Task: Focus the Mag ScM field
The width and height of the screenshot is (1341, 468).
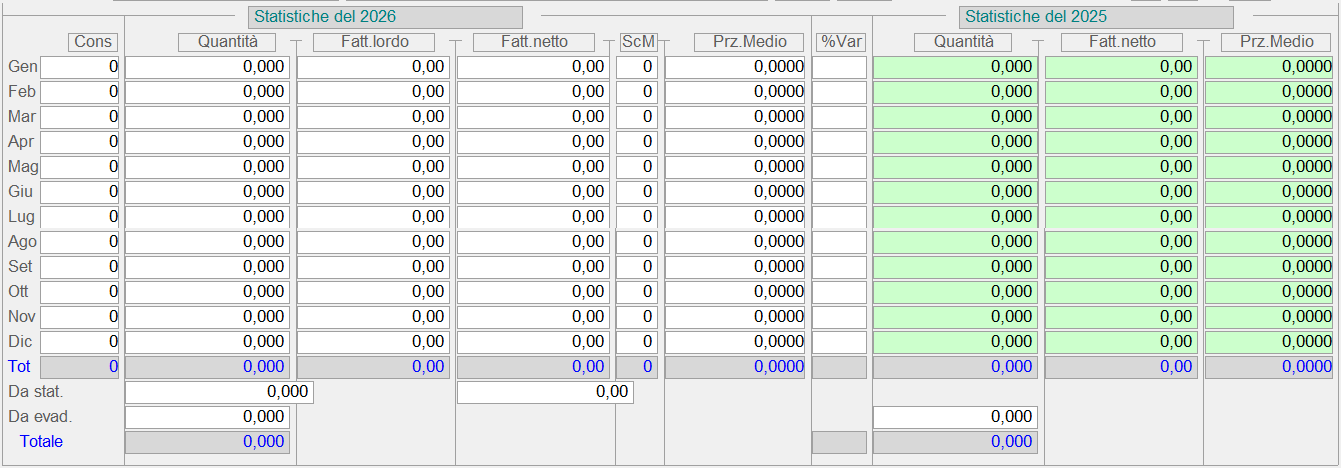Action: point(636,167)
